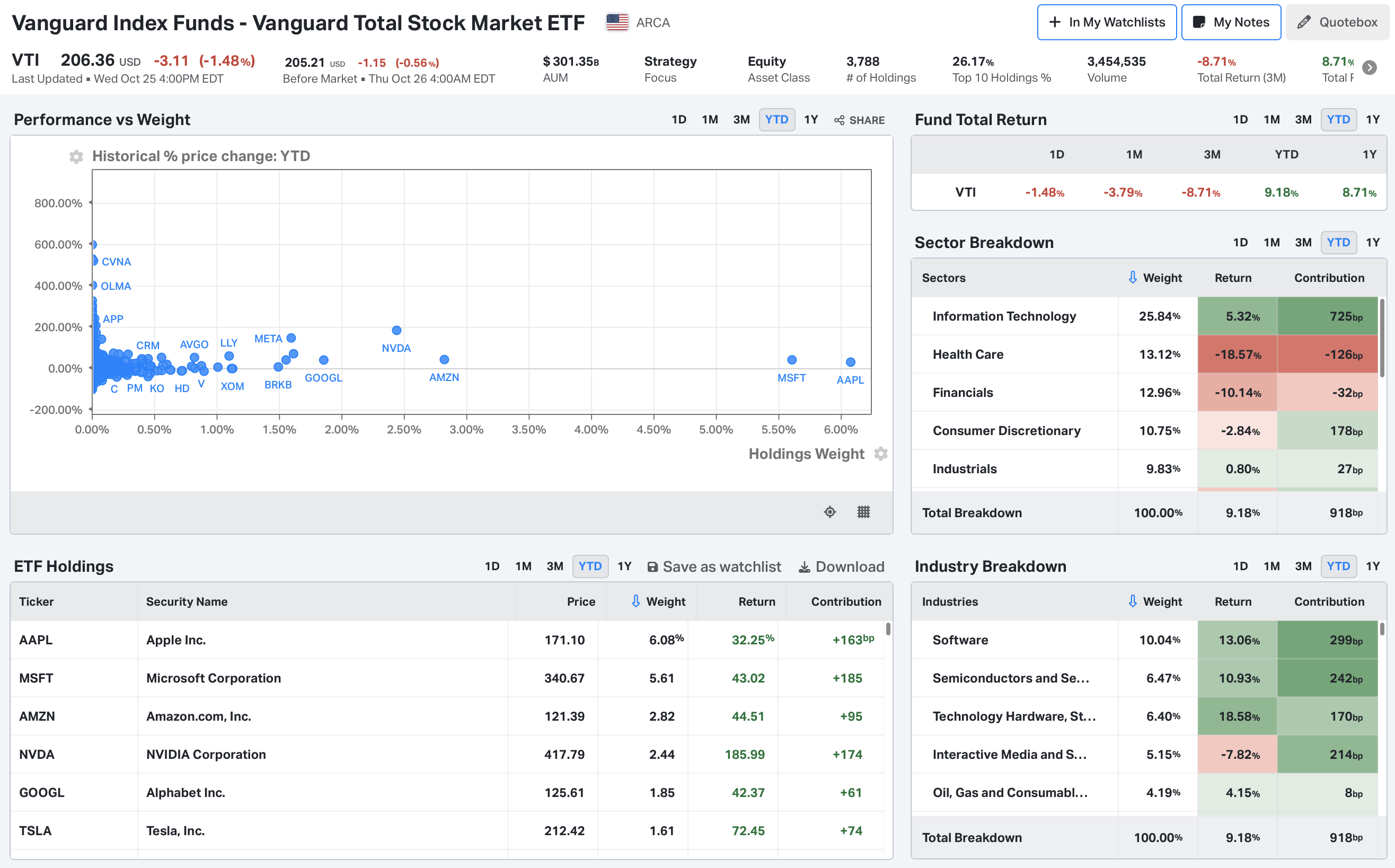Select YTD period in ETF Holdings
The width and height of the screenshot is (1395, 868).
pos(590,566)
